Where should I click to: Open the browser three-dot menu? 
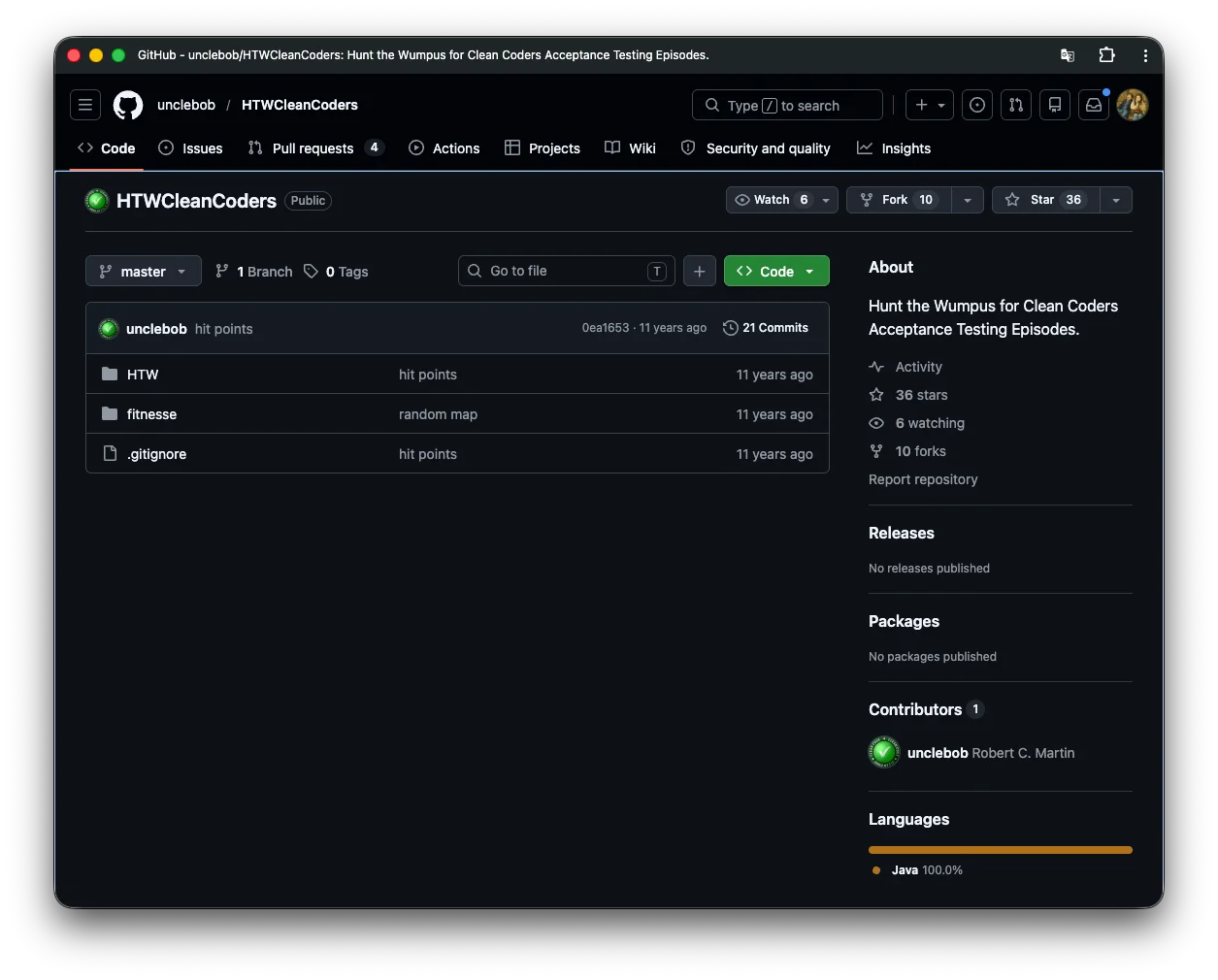point(1145,55)
